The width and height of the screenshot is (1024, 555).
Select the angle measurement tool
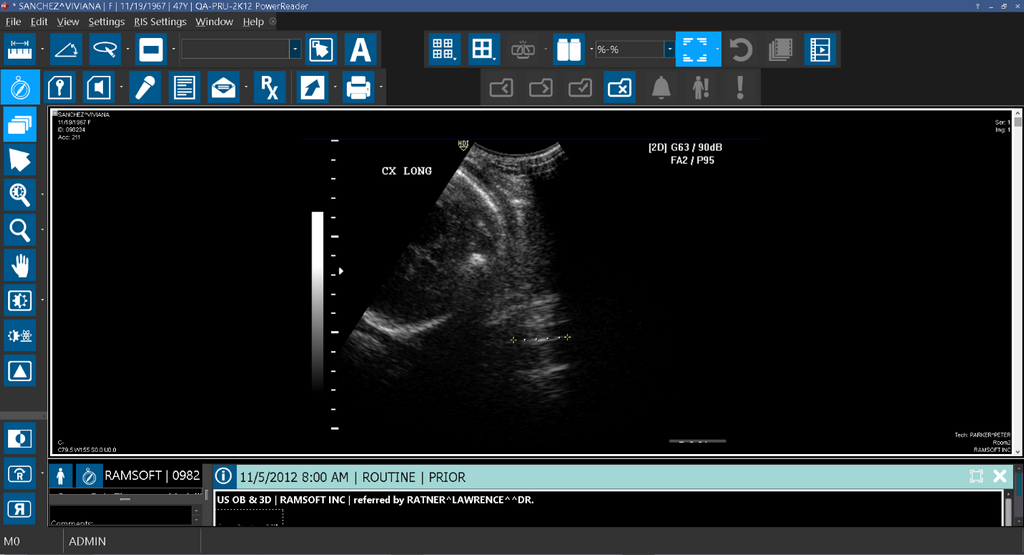(x=64, y=48)
